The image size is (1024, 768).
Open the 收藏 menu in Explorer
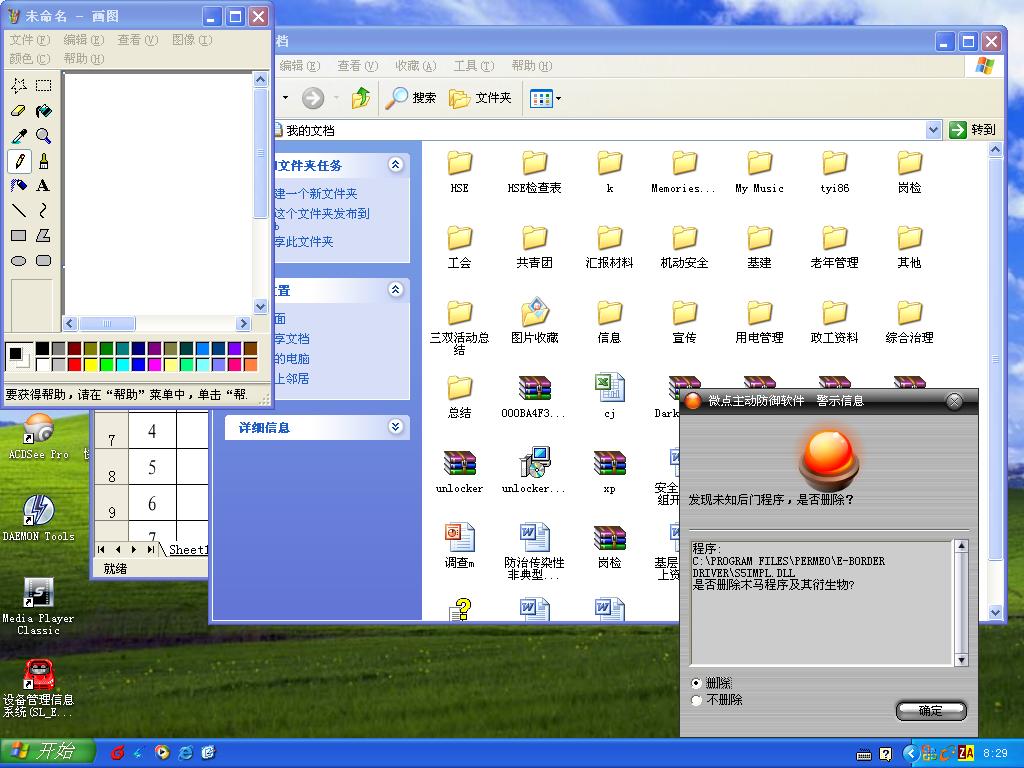(415, 66)
